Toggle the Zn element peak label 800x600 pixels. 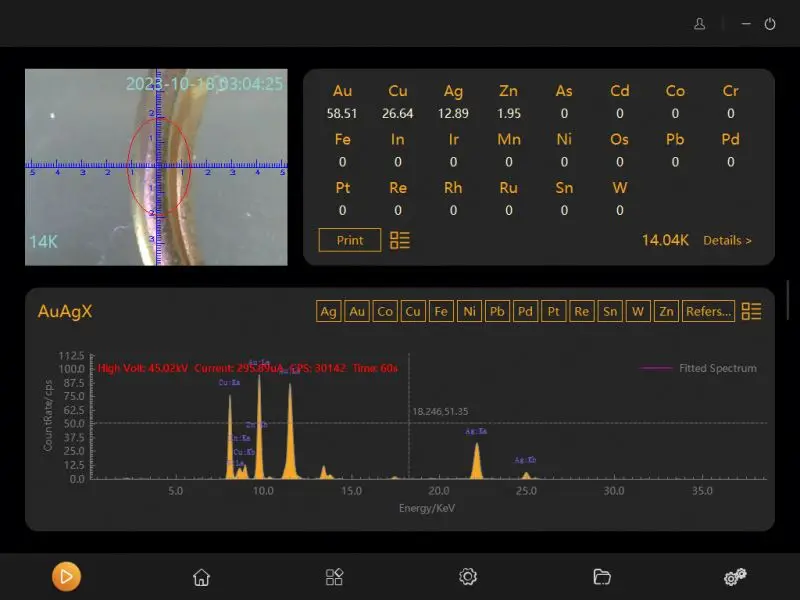(665, 311)
